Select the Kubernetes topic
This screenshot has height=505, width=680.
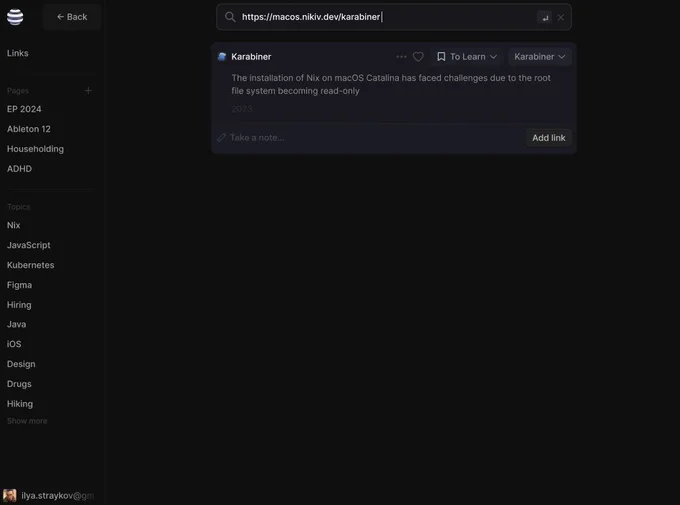(x=31, y=265)
